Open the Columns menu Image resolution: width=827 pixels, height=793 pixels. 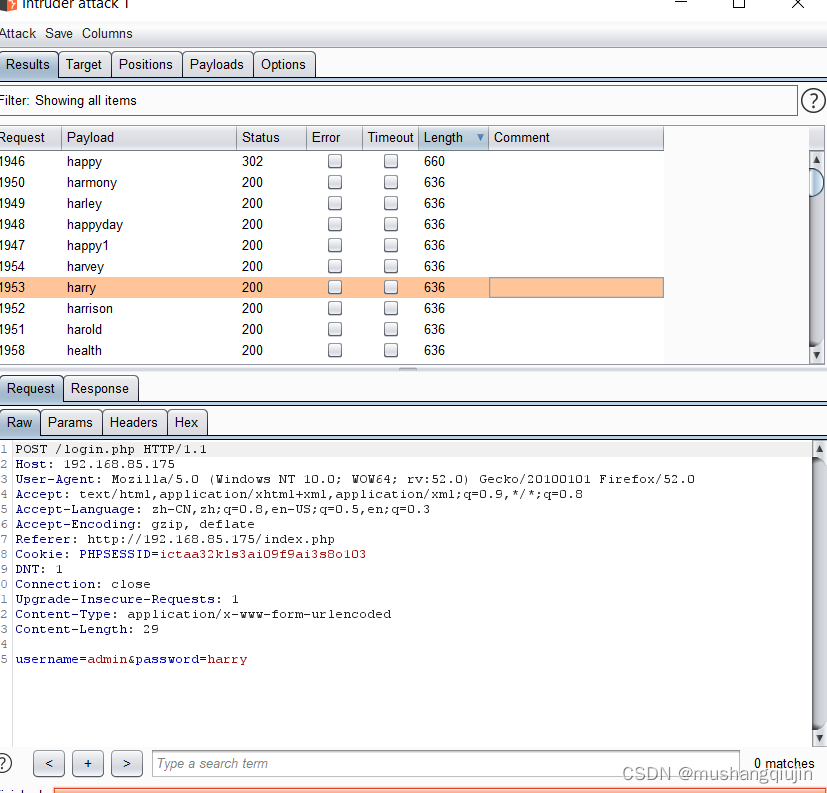pos(107,33)
